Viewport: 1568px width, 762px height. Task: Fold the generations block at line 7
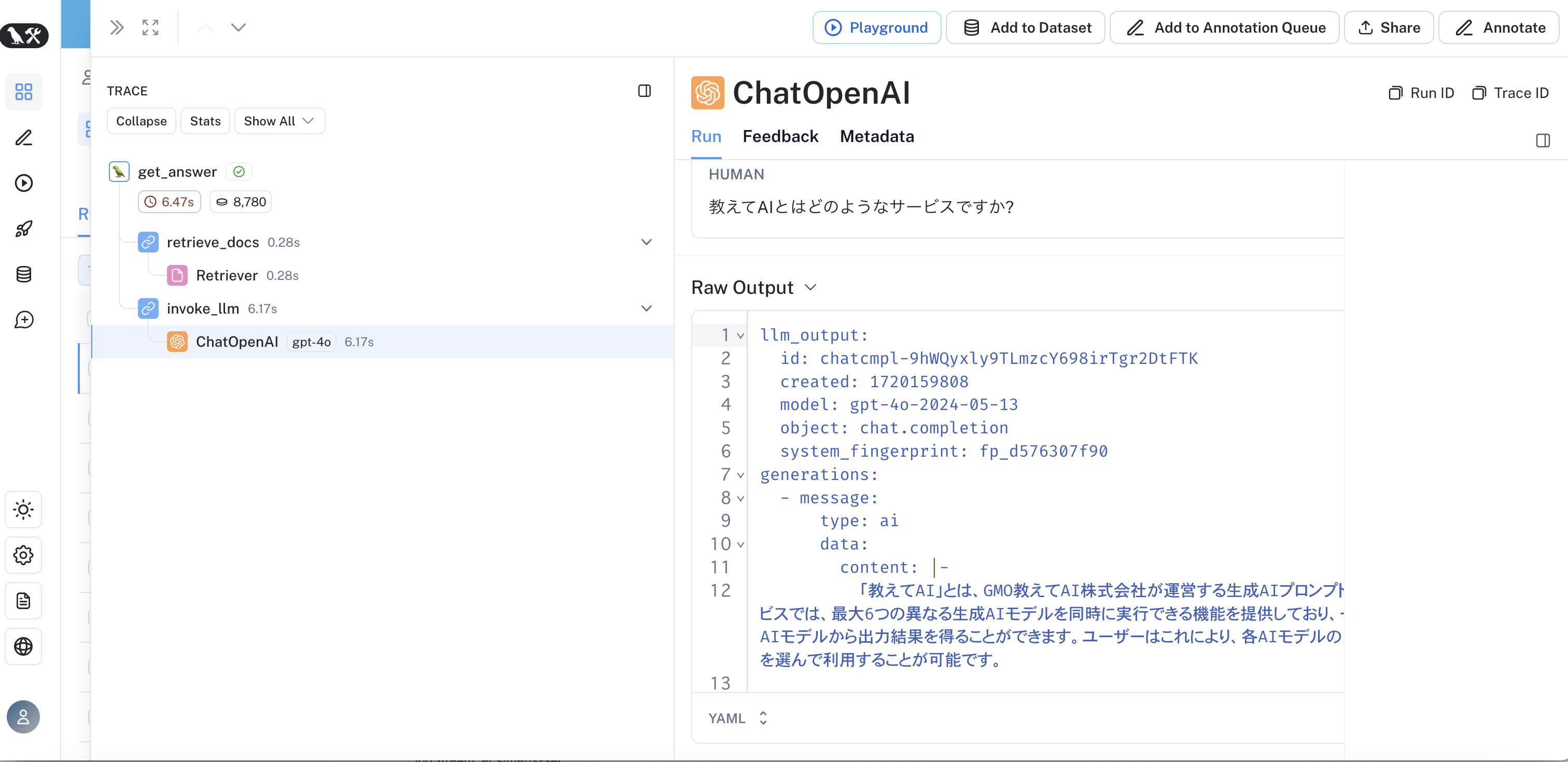coord(741,475)
